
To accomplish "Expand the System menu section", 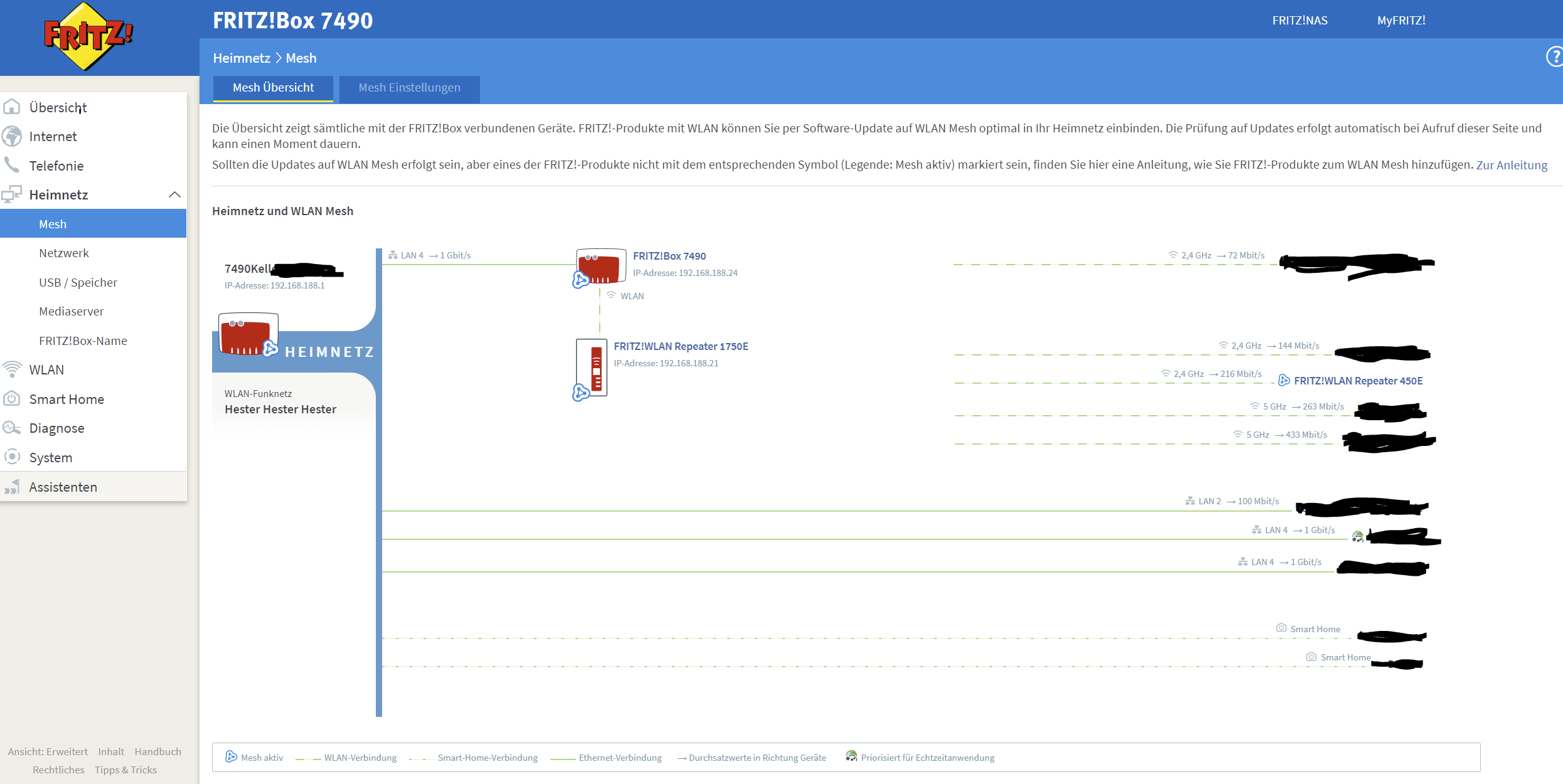I will tap(50, 457).
